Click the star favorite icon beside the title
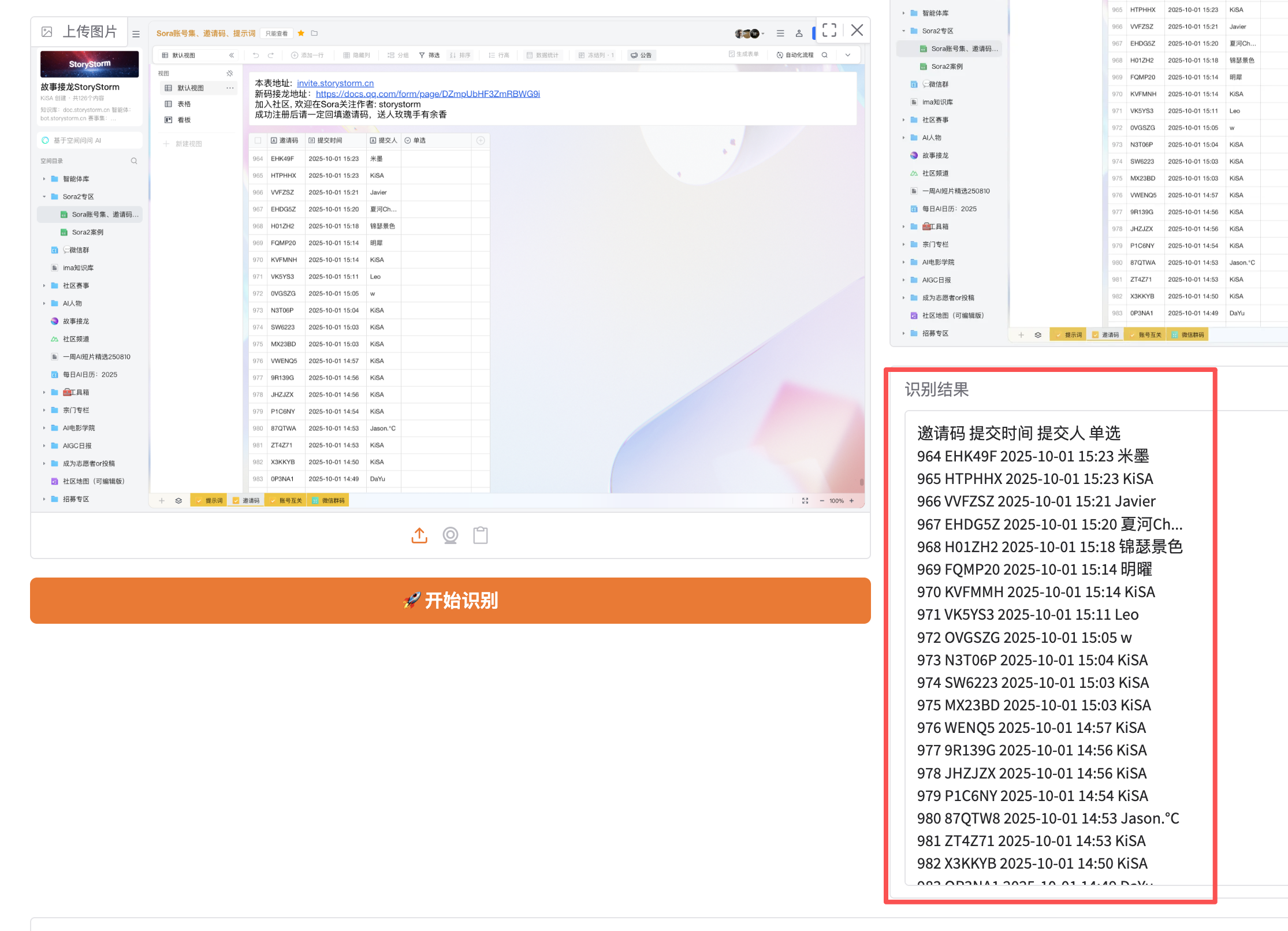1288x931 pixels. [301, 33]
